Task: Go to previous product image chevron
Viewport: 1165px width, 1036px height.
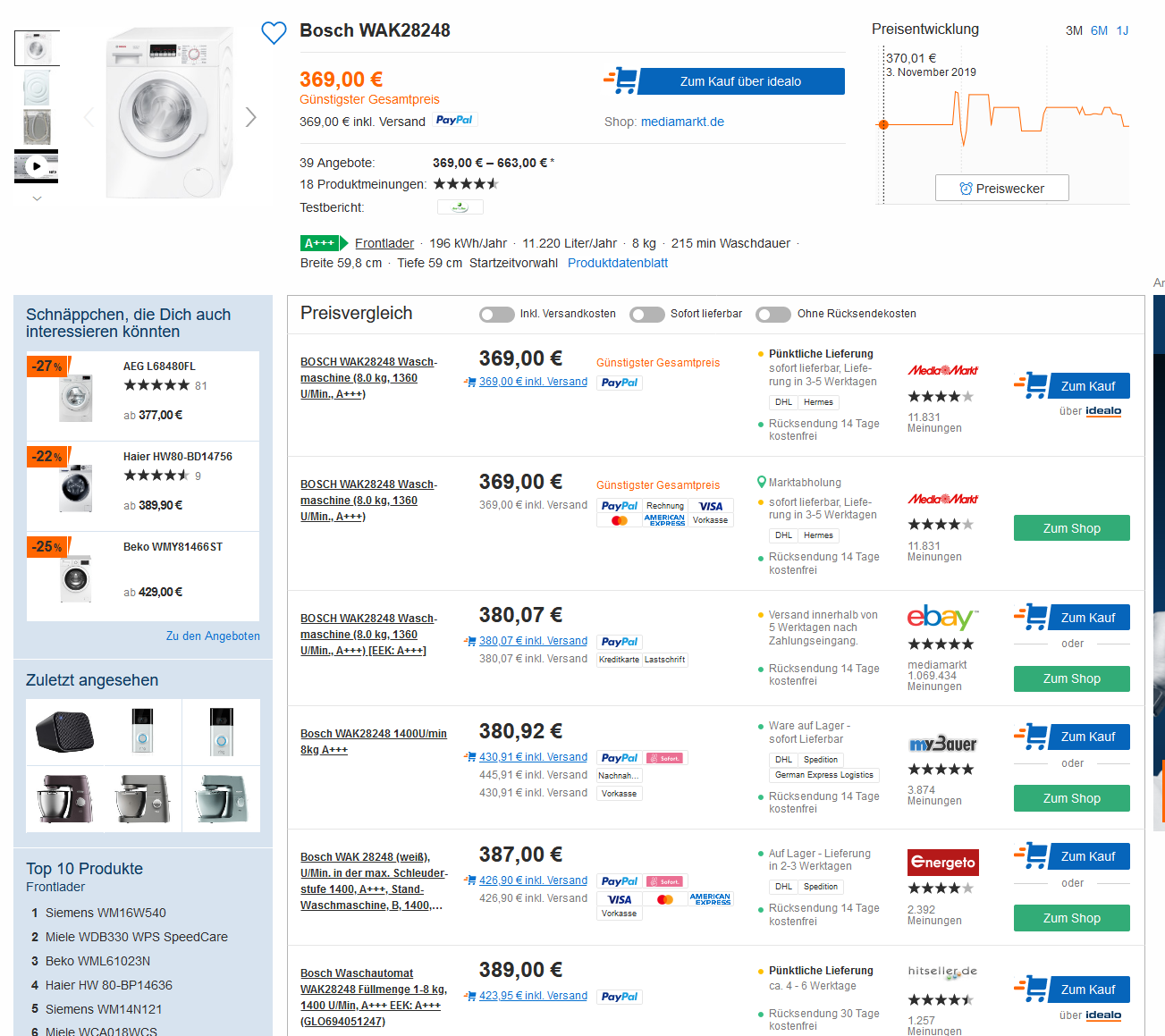Action: (89, 117)
